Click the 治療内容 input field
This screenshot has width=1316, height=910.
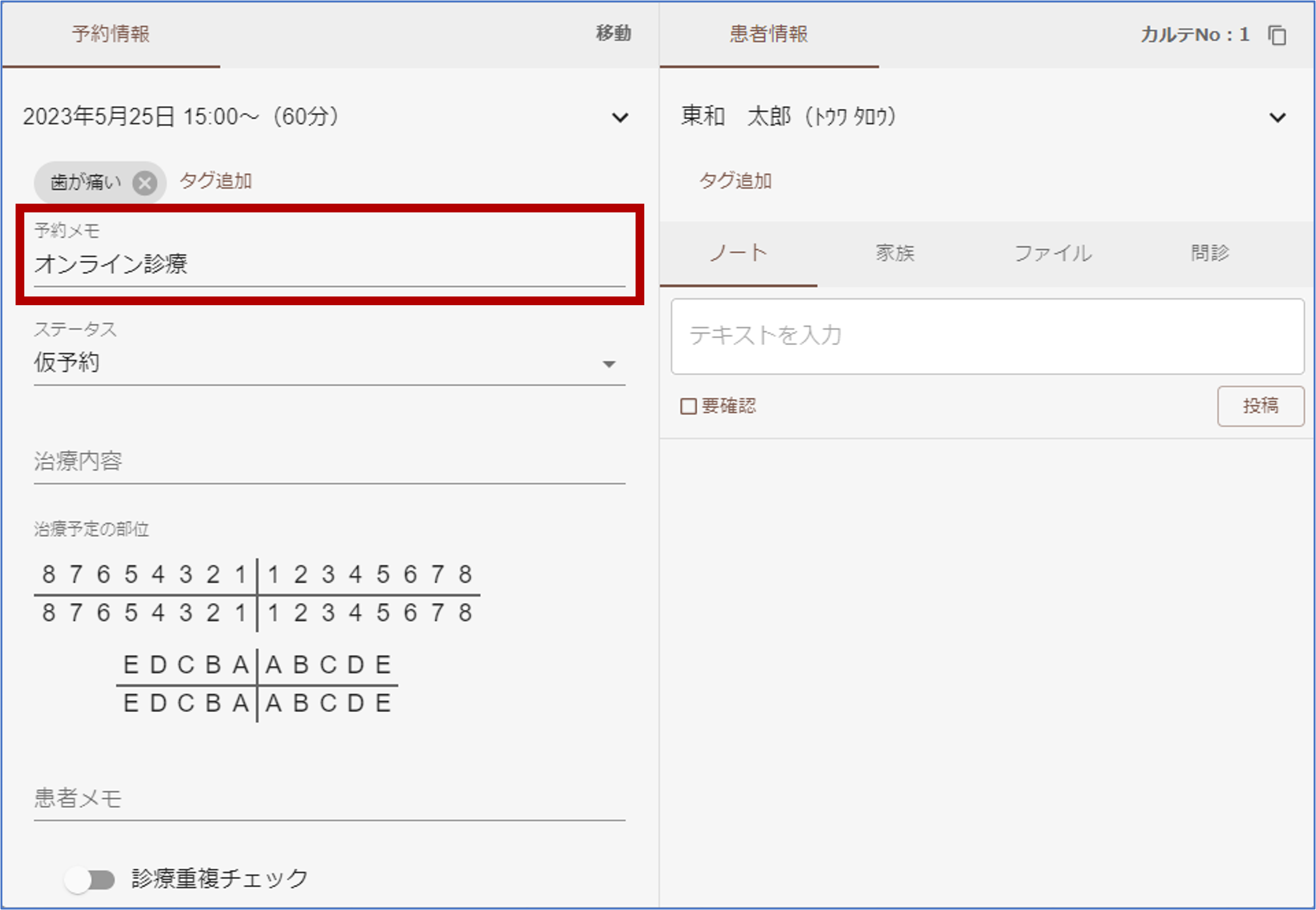pos(329,462)
